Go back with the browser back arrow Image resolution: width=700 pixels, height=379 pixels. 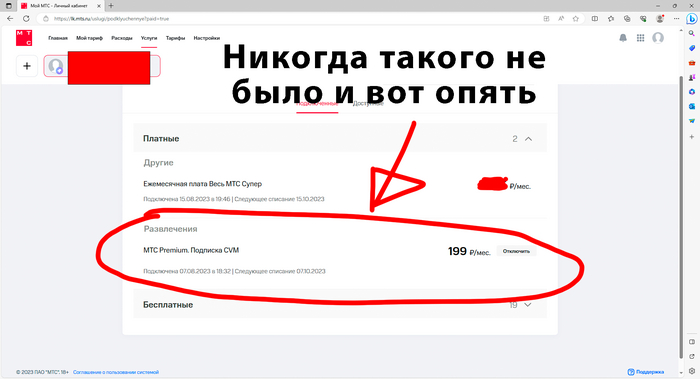(x=10, y=19)
